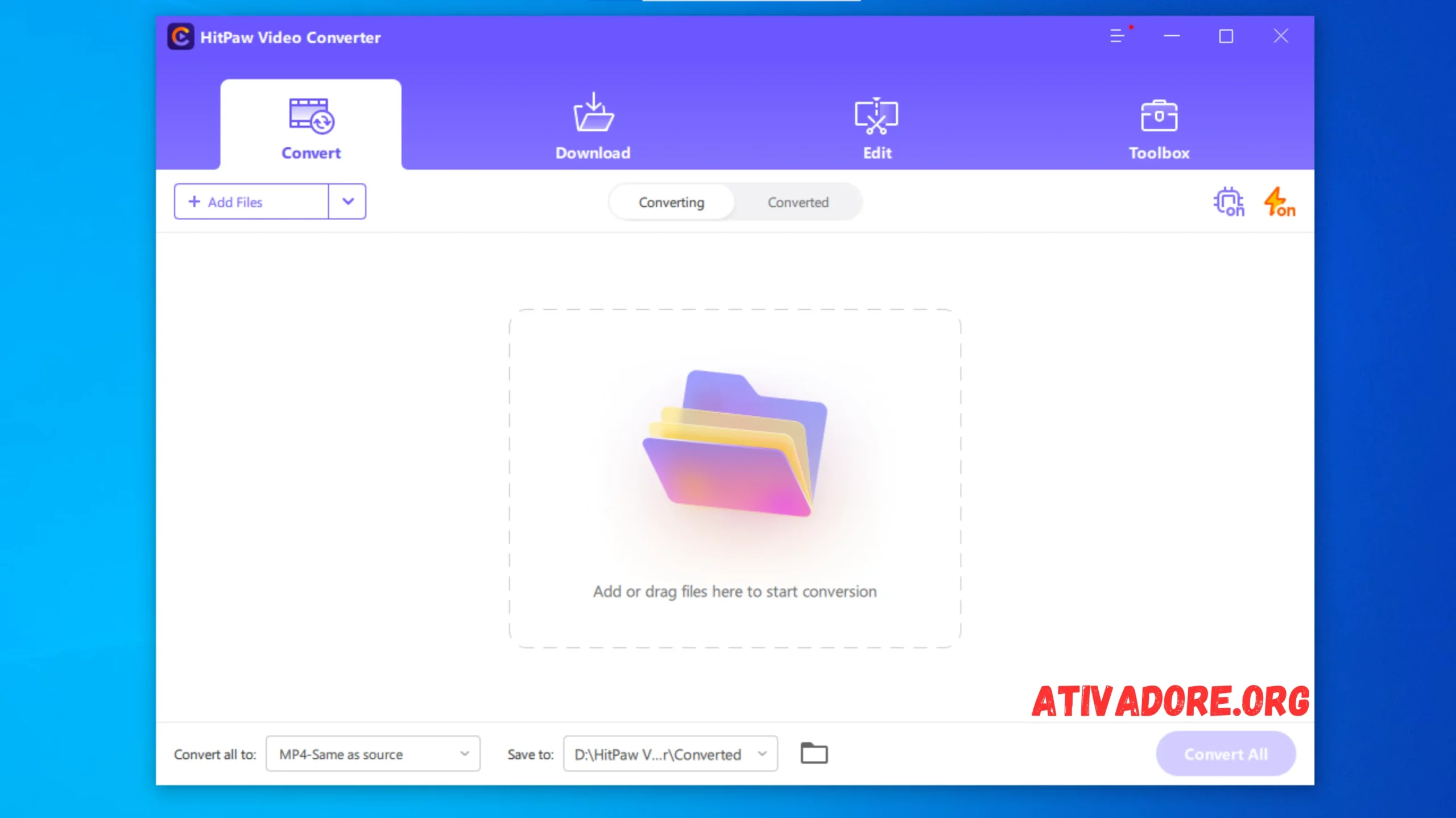
Task: Toggle the GPU acceleration on/off
Action: click(x=1228, y=201)
